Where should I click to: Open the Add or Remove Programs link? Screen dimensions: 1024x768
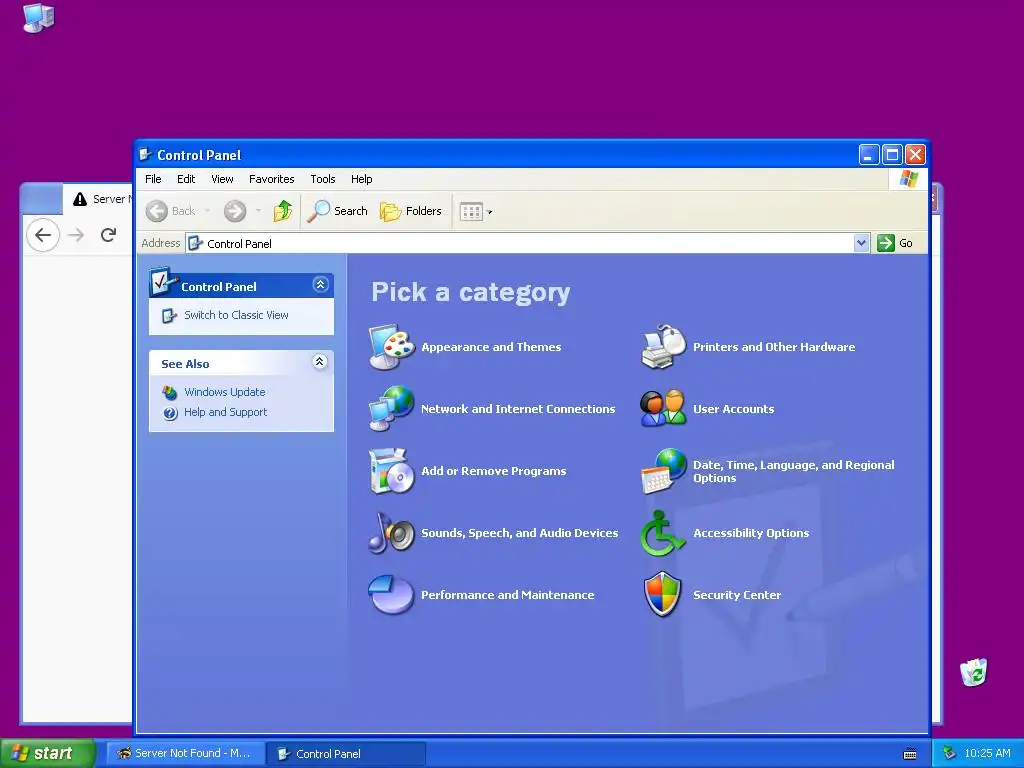coord(494,472)
